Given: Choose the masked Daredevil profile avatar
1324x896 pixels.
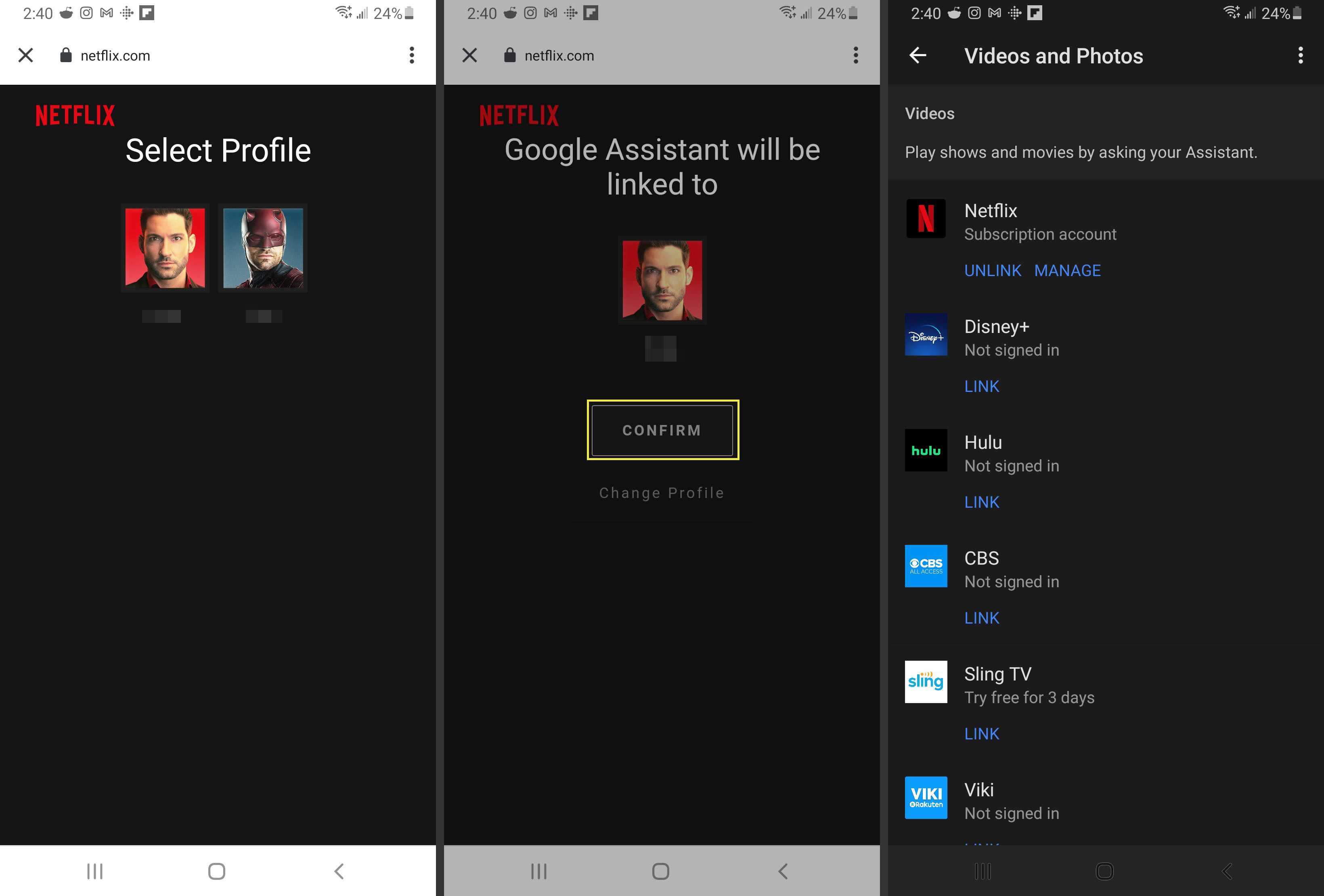Looking at the screenshot, I should pos(263,248).
